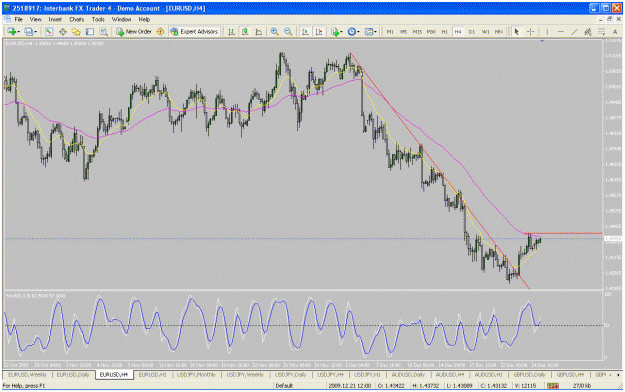Click the Indicators list toolbar icon
This screenshot has width=625, height=392.
click(x=335, y=32)
